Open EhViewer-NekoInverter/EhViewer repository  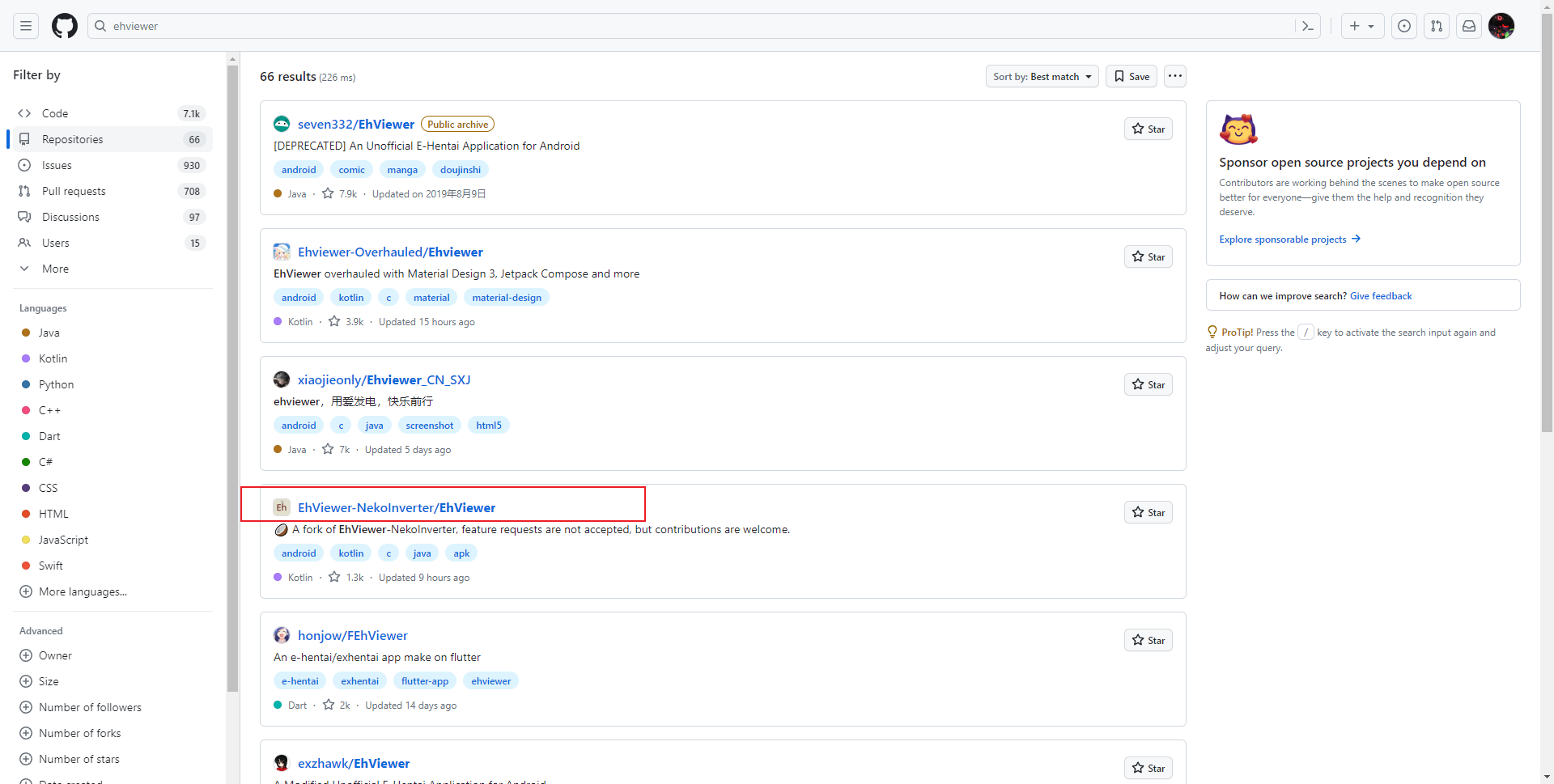point(397,507)
